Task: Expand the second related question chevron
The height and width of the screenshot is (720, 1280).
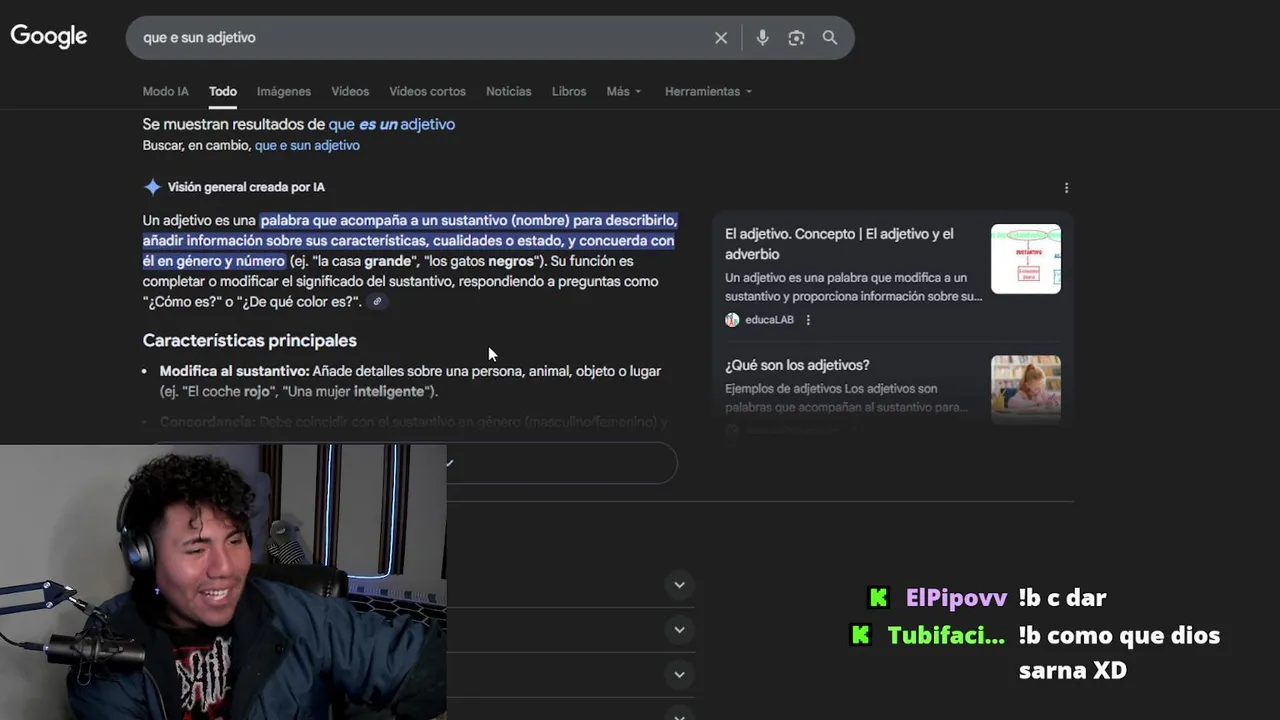Action: tap(679, 630)
